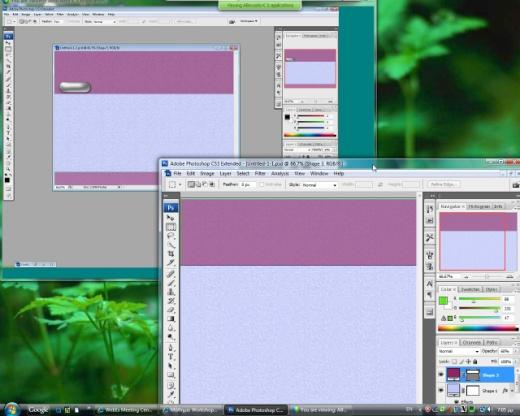This screenshot has width=520, height=416.
Task: Select the Notes tool in front toolbox
Action: point(171,386)
